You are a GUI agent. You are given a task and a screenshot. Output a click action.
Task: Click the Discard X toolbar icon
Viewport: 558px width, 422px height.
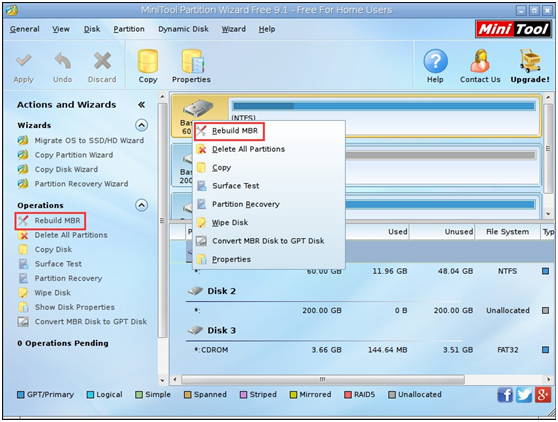pos(102,61)
